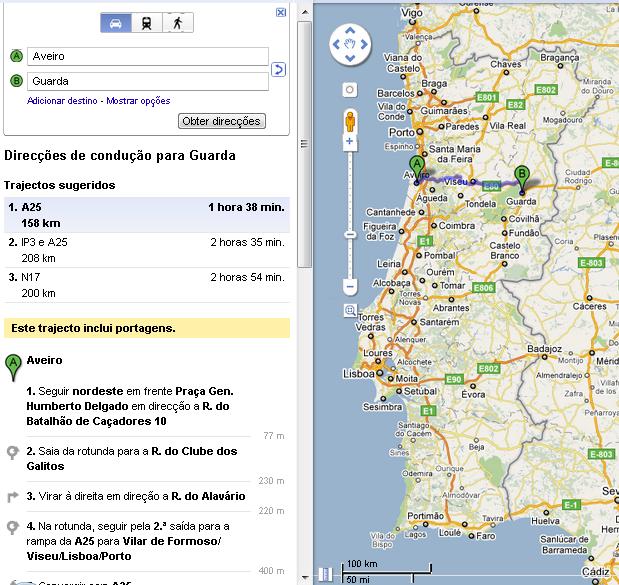Click the scrollbar down arrow of directions panel
Image resolution: width=619 pixels, height=585 pixels.
305,578
